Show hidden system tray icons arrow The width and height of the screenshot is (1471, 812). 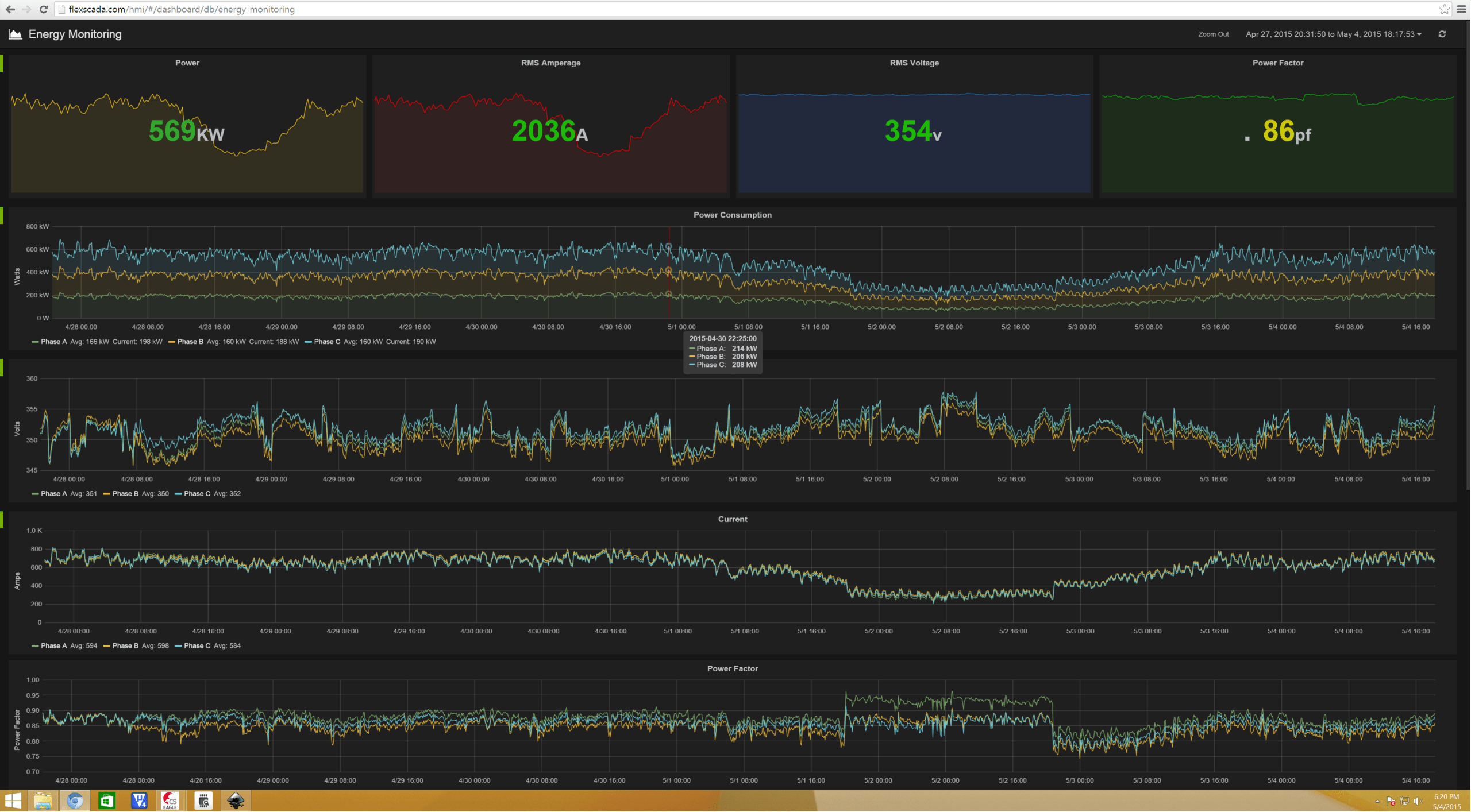pyautogui.click(x=1377, y=801)
